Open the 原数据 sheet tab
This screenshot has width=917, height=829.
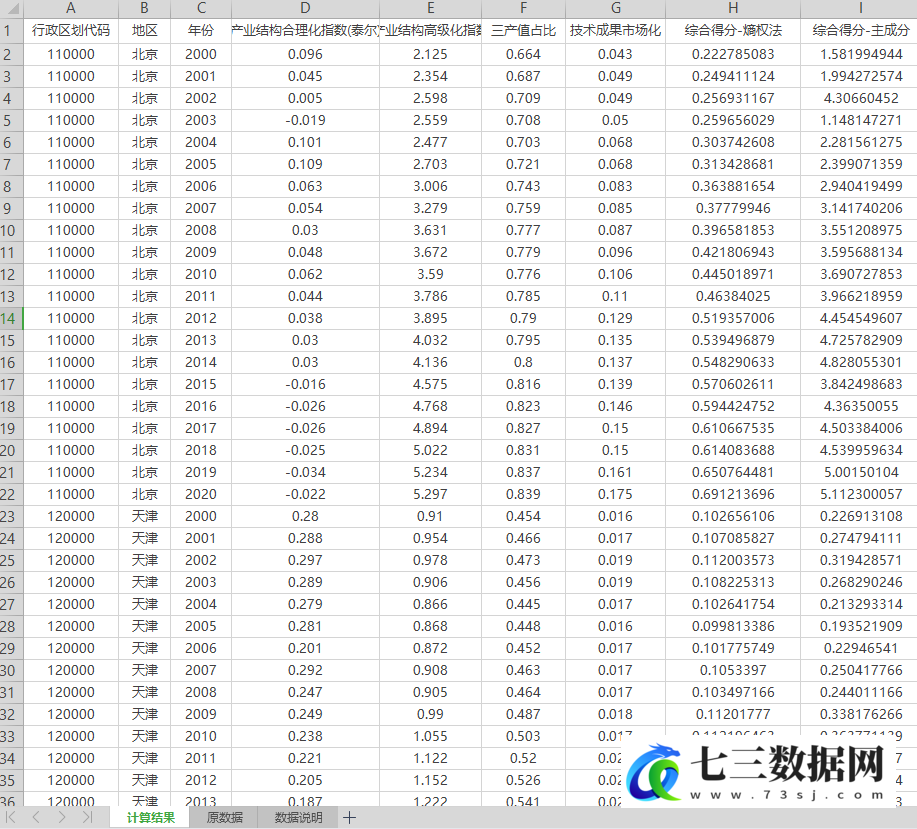(225, 817)
